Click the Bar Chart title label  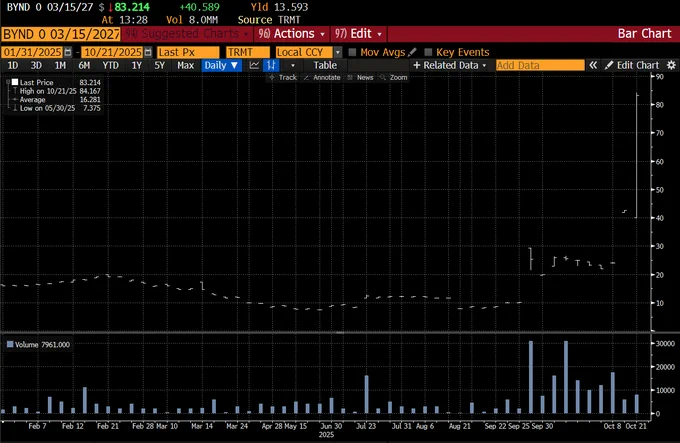pyautogui.click(x=644, y=33)
